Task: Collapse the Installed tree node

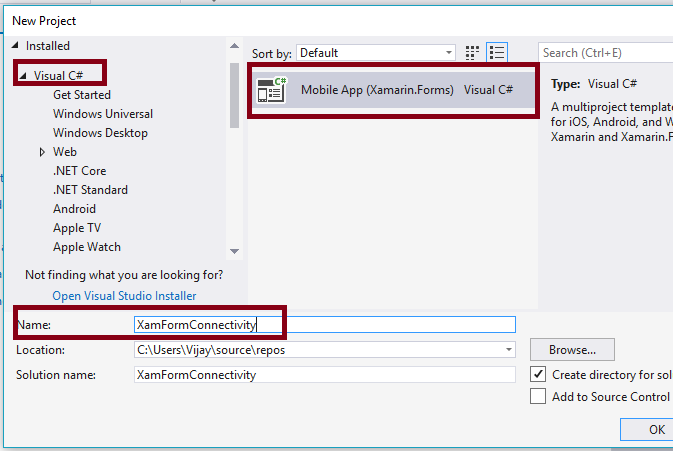Action: click(15, 45)
